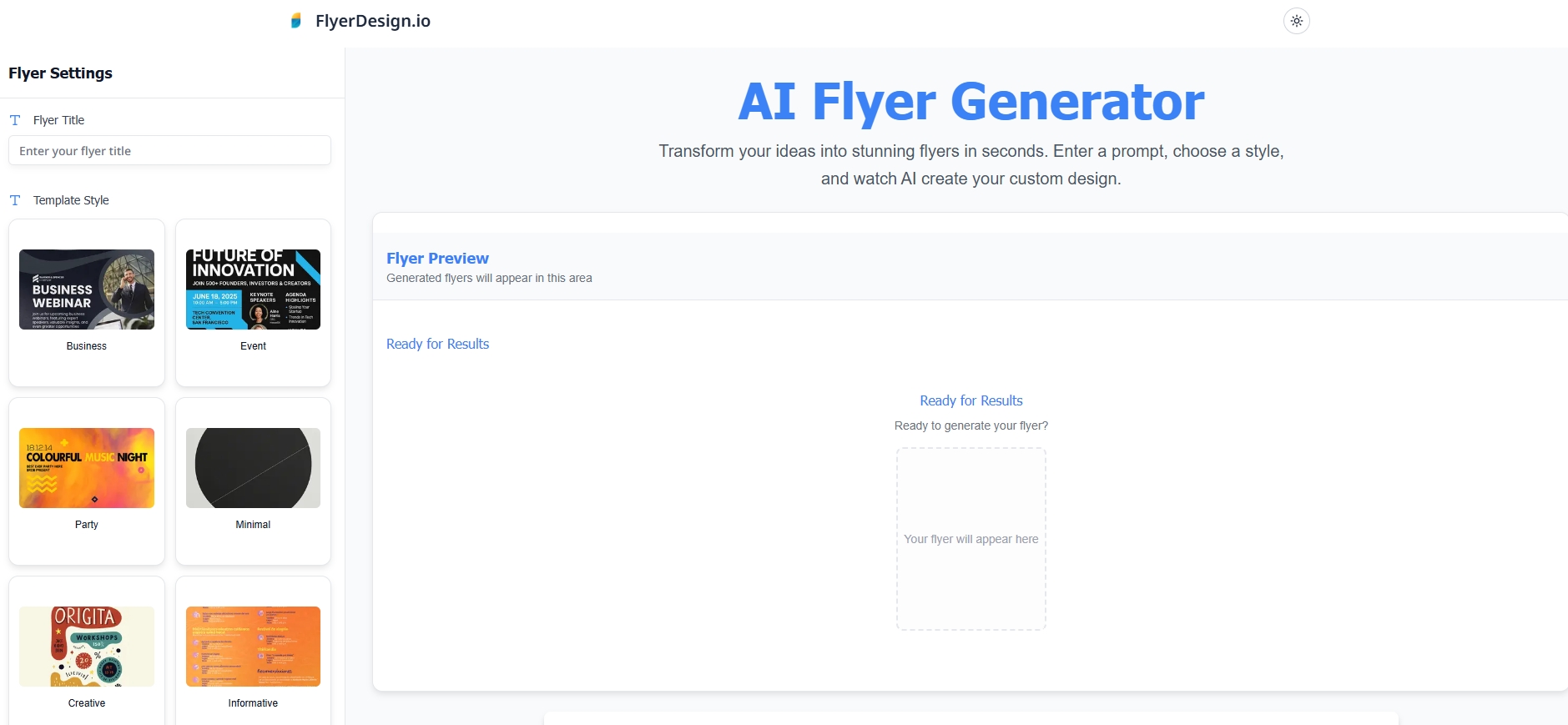Click the Flyer Preview heading

pos(437,259)
